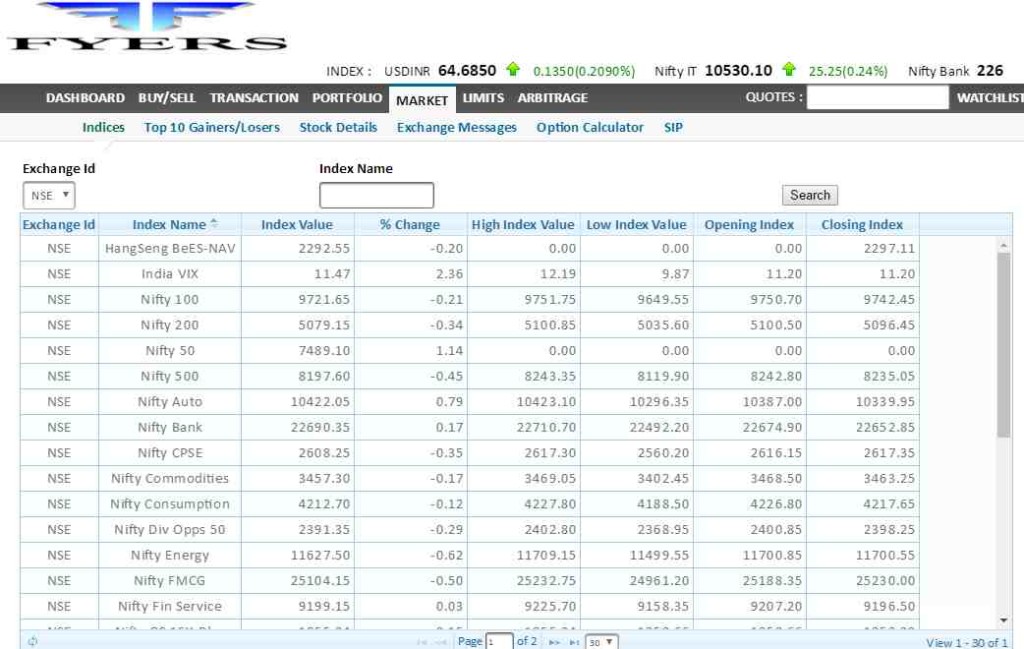Jump to last page using pager icon
The height and width of the screenshot is (649, 1024).
[x=573, y=642]
